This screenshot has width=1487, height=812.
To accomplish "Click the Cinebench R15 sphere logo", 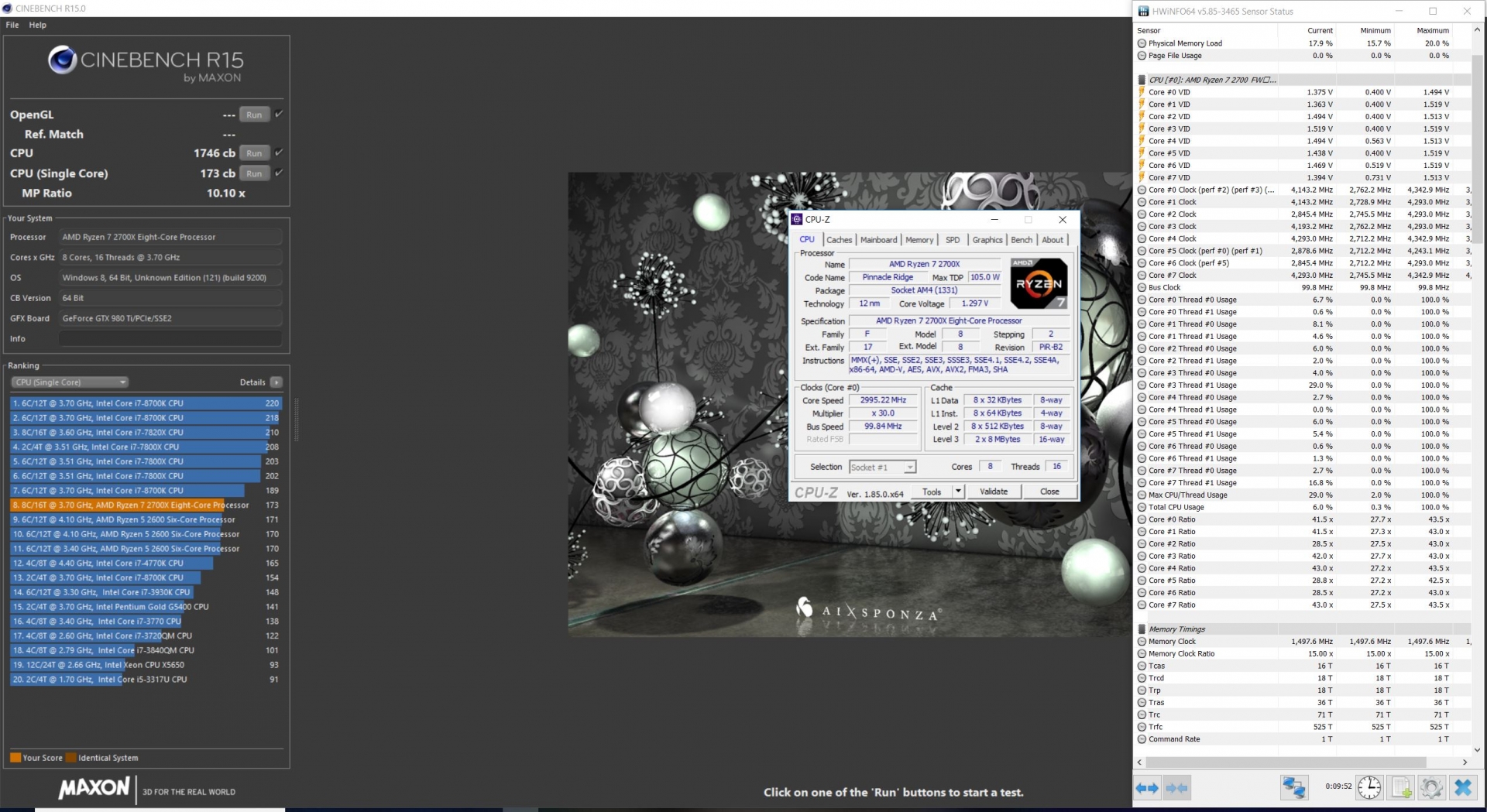I will pyautogui.click(x=62, y=60).
